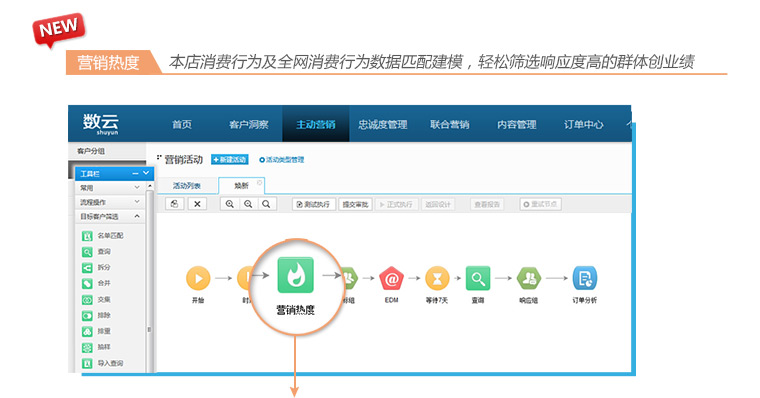Click the 测试执行 button
This screenshot has width=760, height=398.
coord(314,205)
